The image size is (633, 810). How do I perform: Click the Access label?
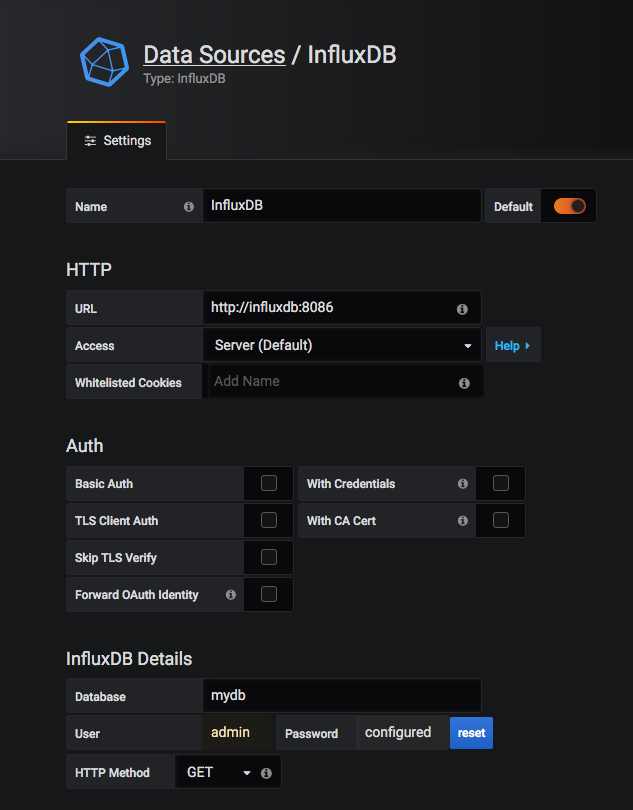click(95, 346)
